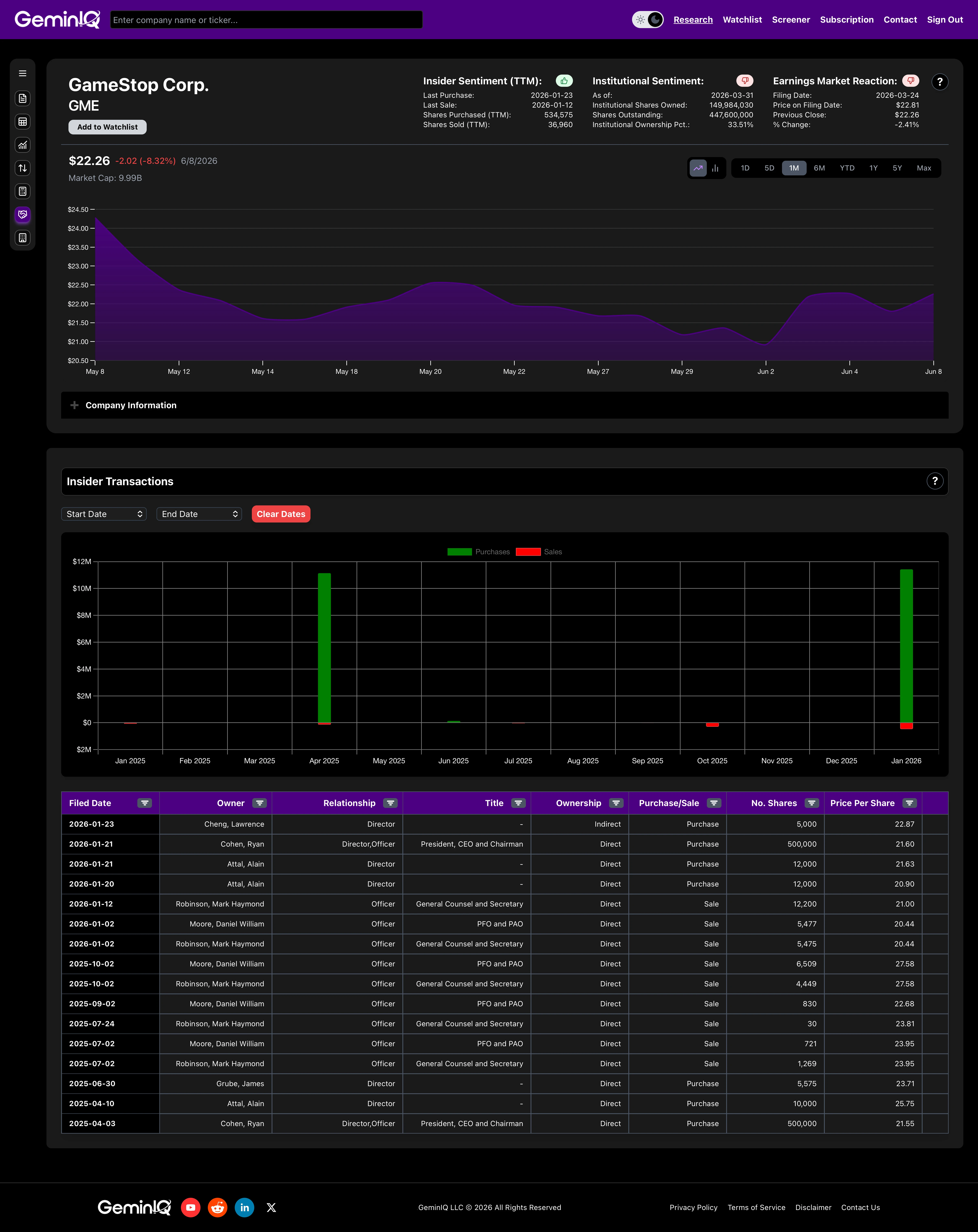Toggle Purchases series in chart legend
The height and width of the screenshot is (1232, 978).
click(478, 552)
